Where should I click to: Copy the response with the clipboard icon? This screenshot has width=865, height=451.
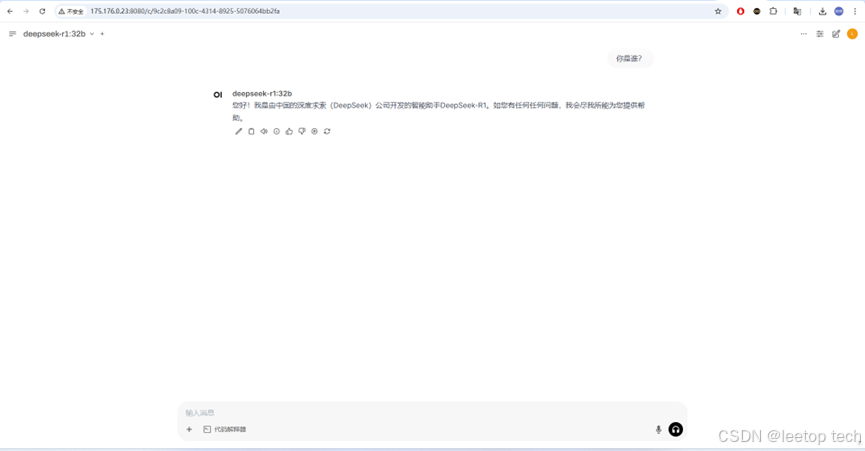point(251,131)
